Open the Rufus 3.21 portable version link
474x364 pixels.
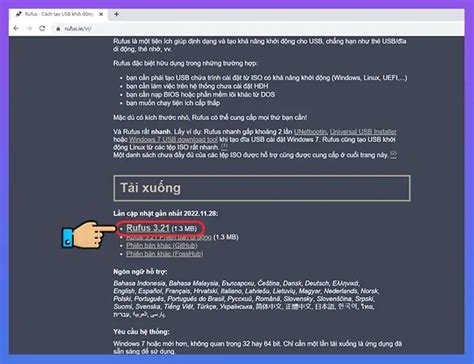tap(169, 237)
